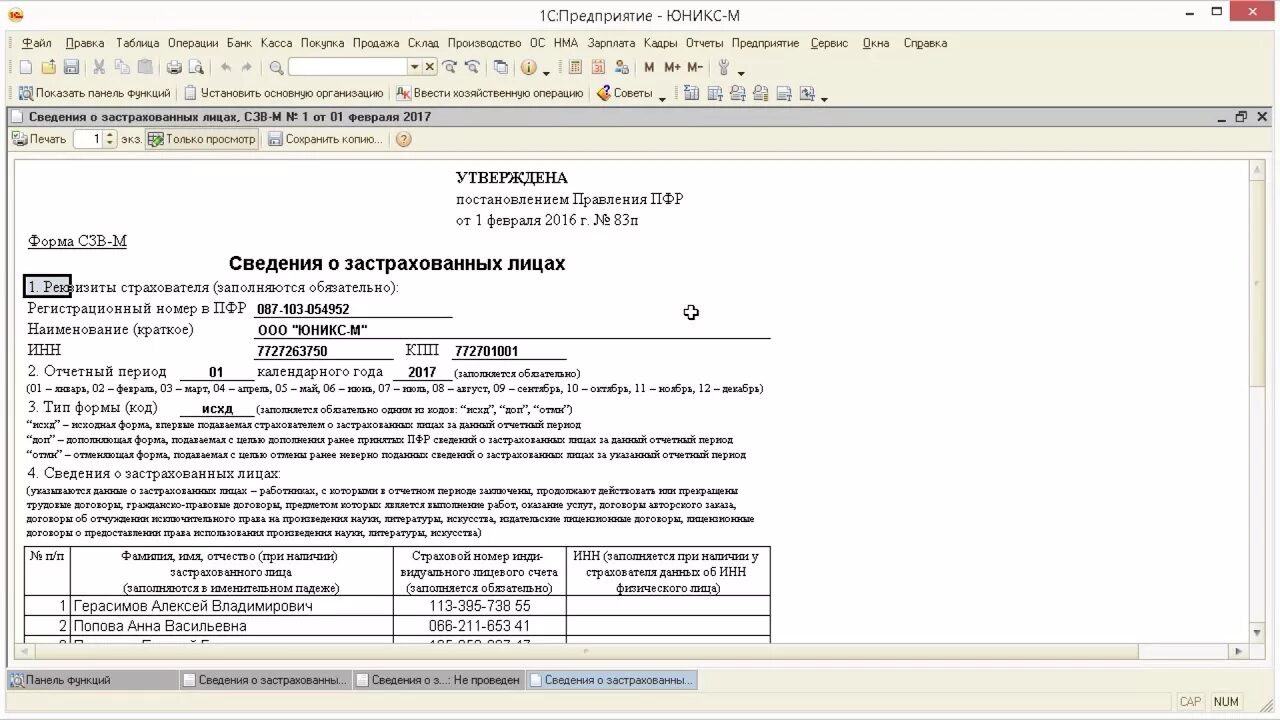Open the Операции menu
The height and width of the screenshot is (720, 1280).
[x=193, y=43]
